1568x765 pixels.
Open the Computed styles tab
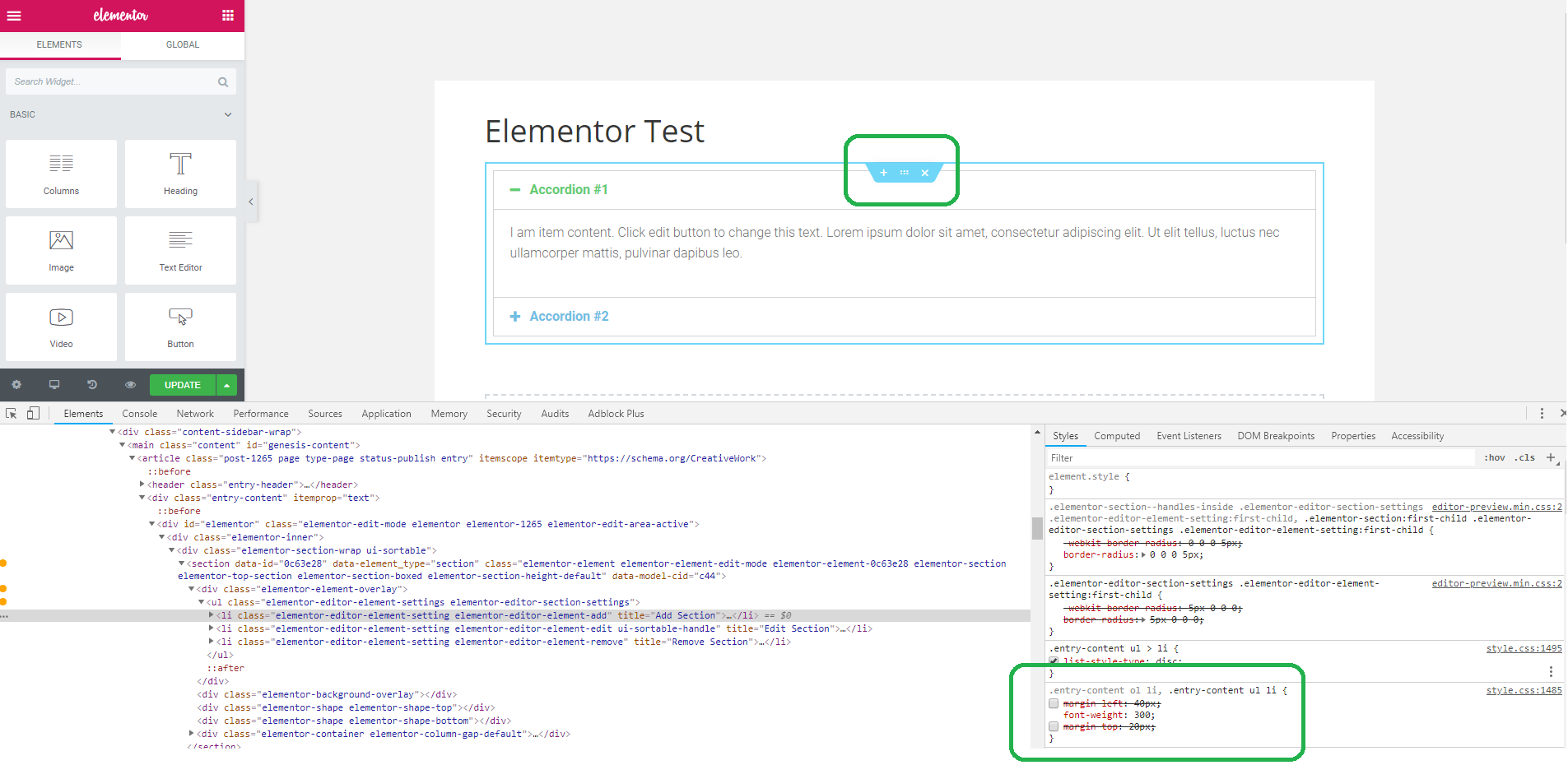pyautogui.click(x=1117, y=436)
